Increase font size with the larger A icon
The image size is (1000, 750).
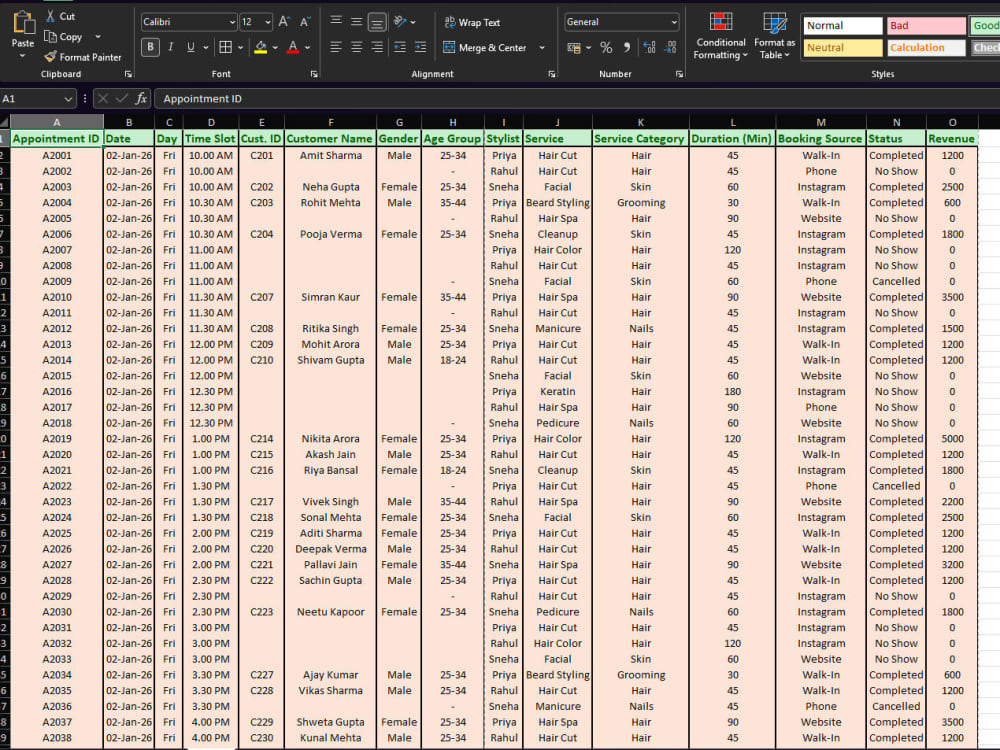coord(284,22)
